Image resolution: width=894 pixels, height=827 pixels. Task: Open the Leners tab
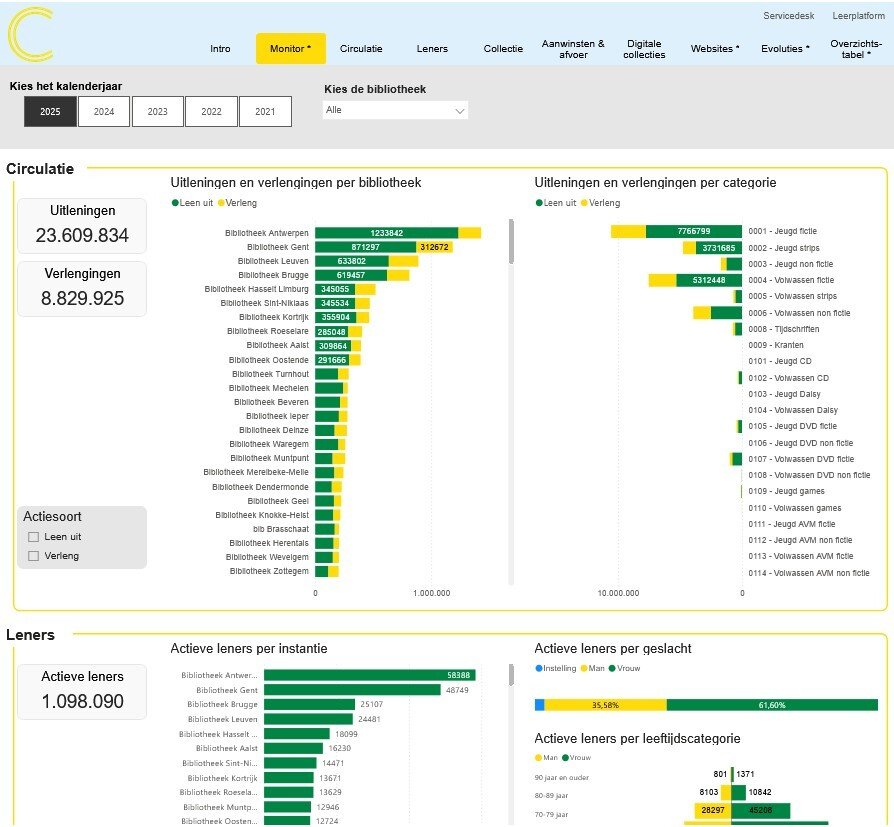point(432,48)
